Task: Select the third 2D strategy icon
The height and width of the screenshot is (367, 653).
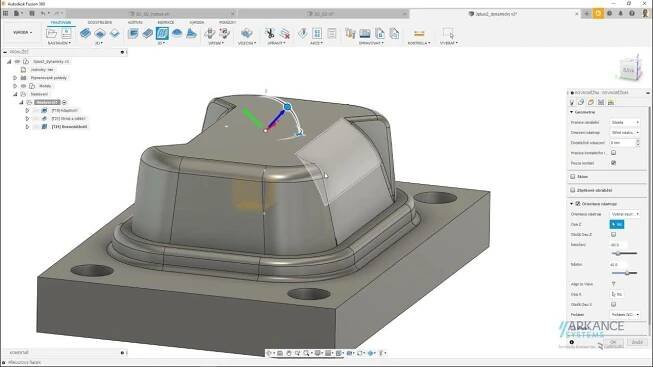Action: [115, 33]
